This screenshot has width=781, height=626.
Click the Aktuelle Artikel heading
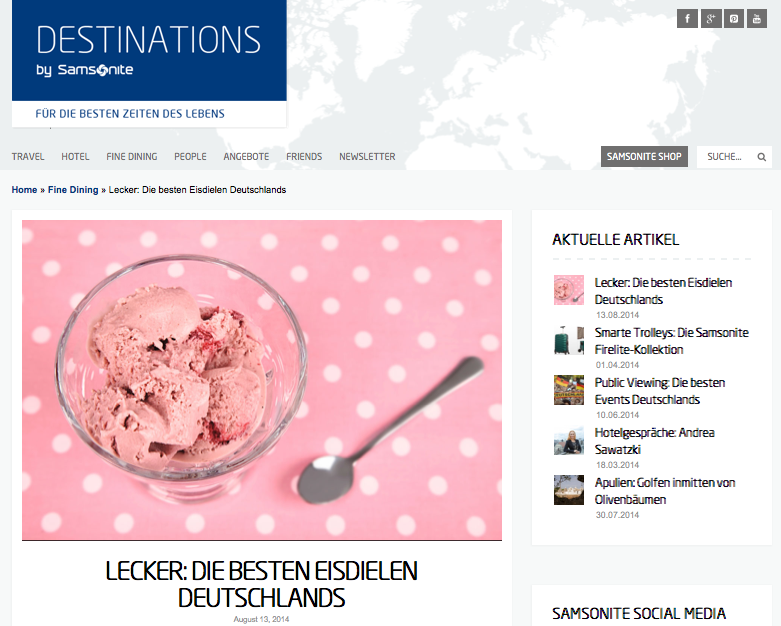coord(615,240)
